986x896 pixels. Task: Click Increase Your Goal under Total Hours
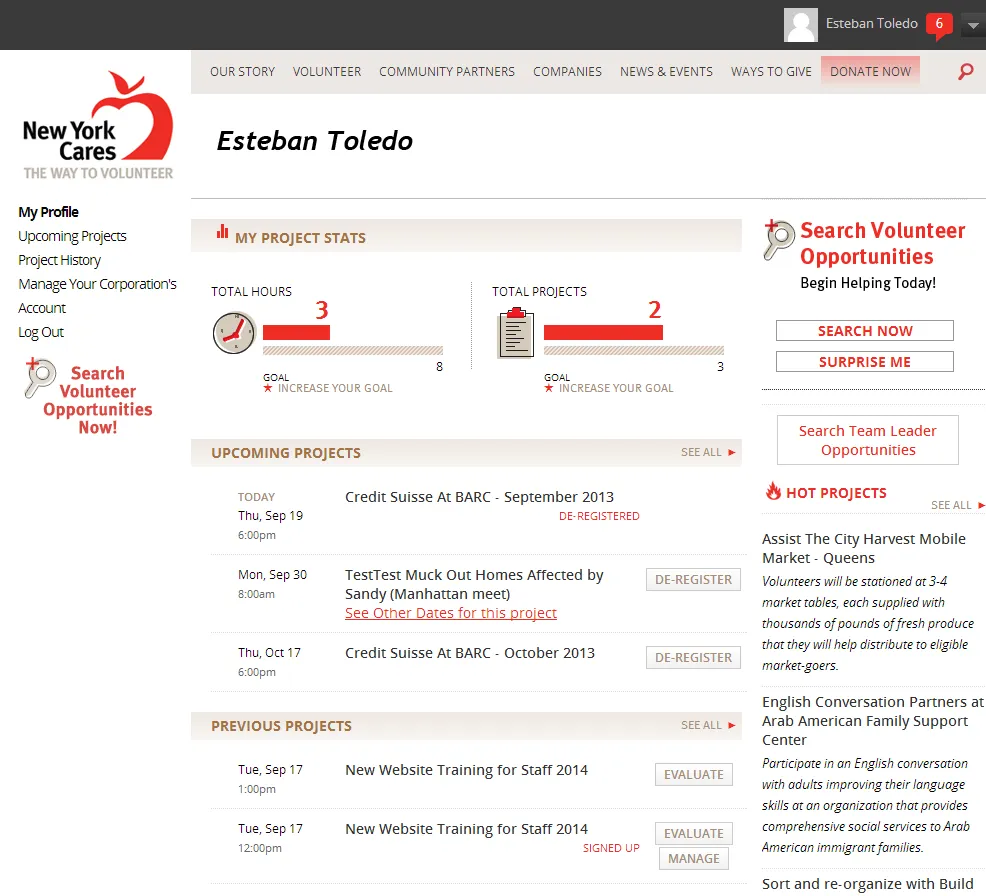(x=335, y=388)
